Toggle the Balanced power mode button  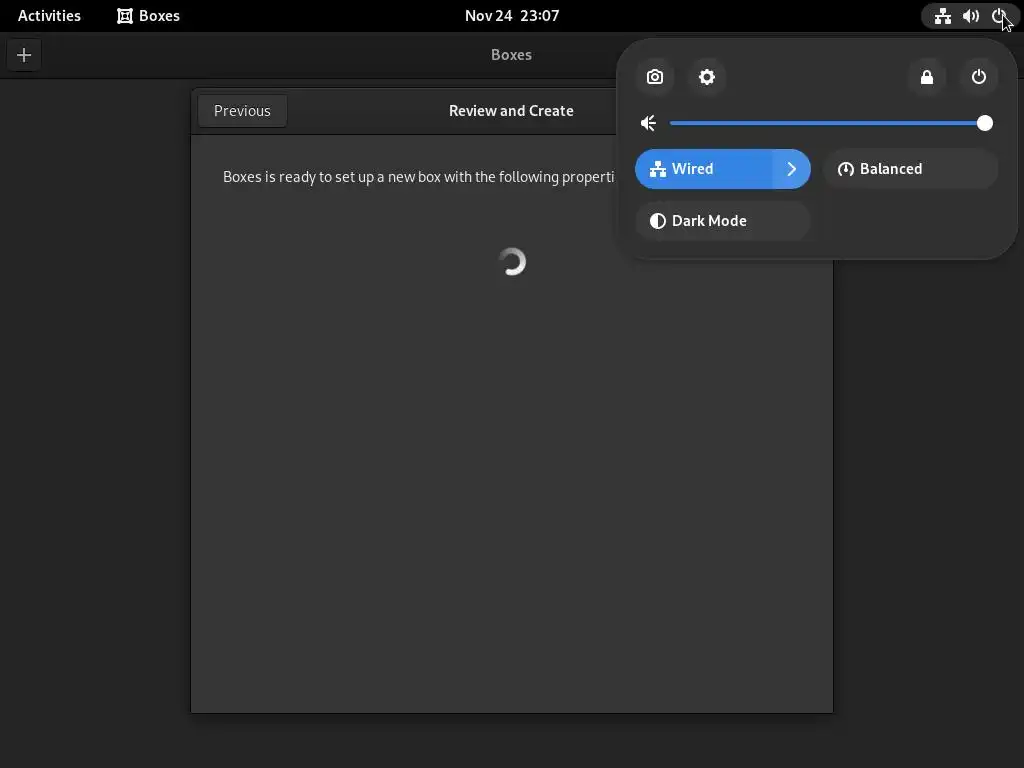pos(911,169)
